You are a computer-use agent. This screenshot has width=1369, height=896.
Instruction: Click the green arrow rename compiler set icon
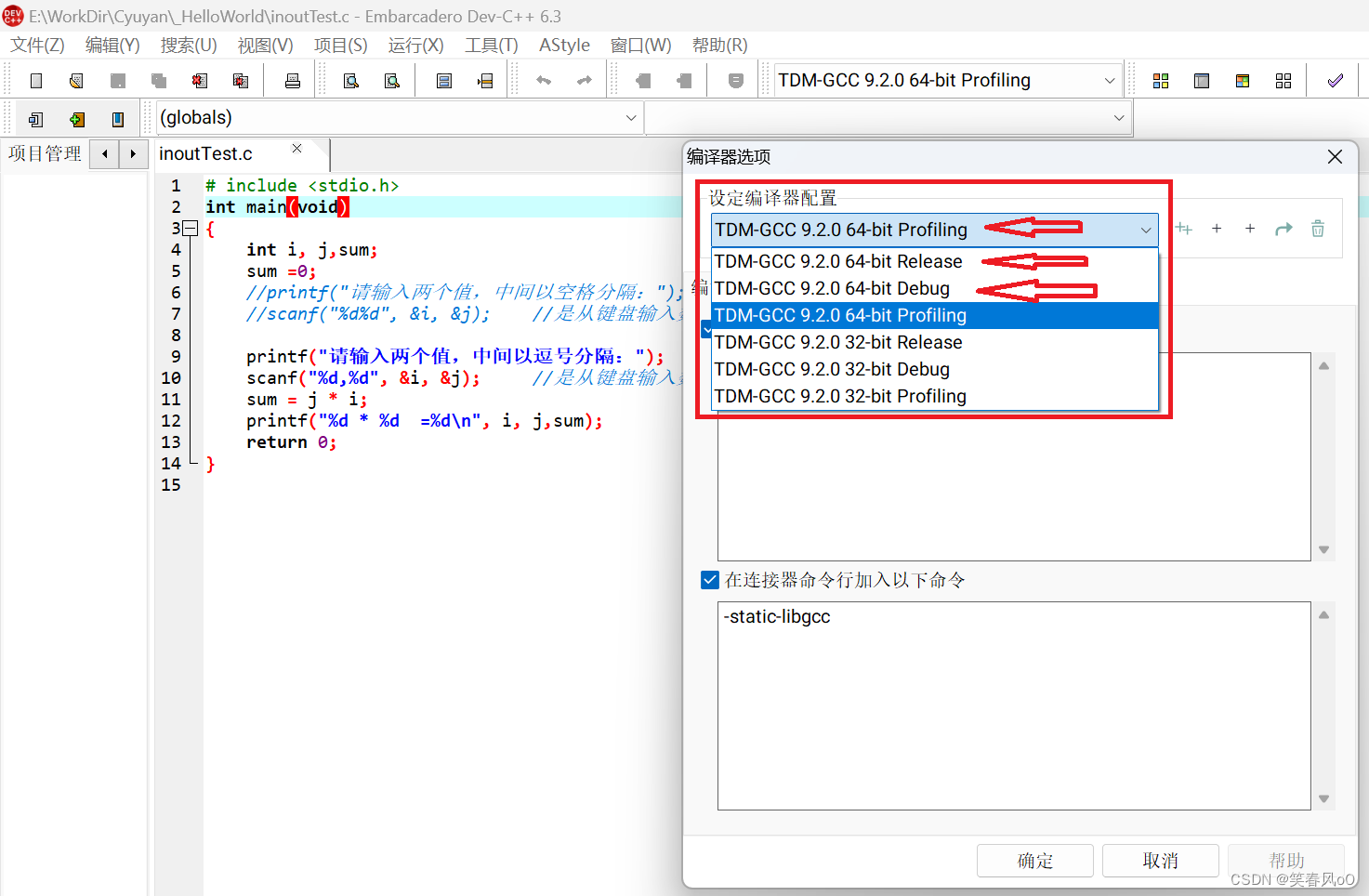pos(1283,229)
